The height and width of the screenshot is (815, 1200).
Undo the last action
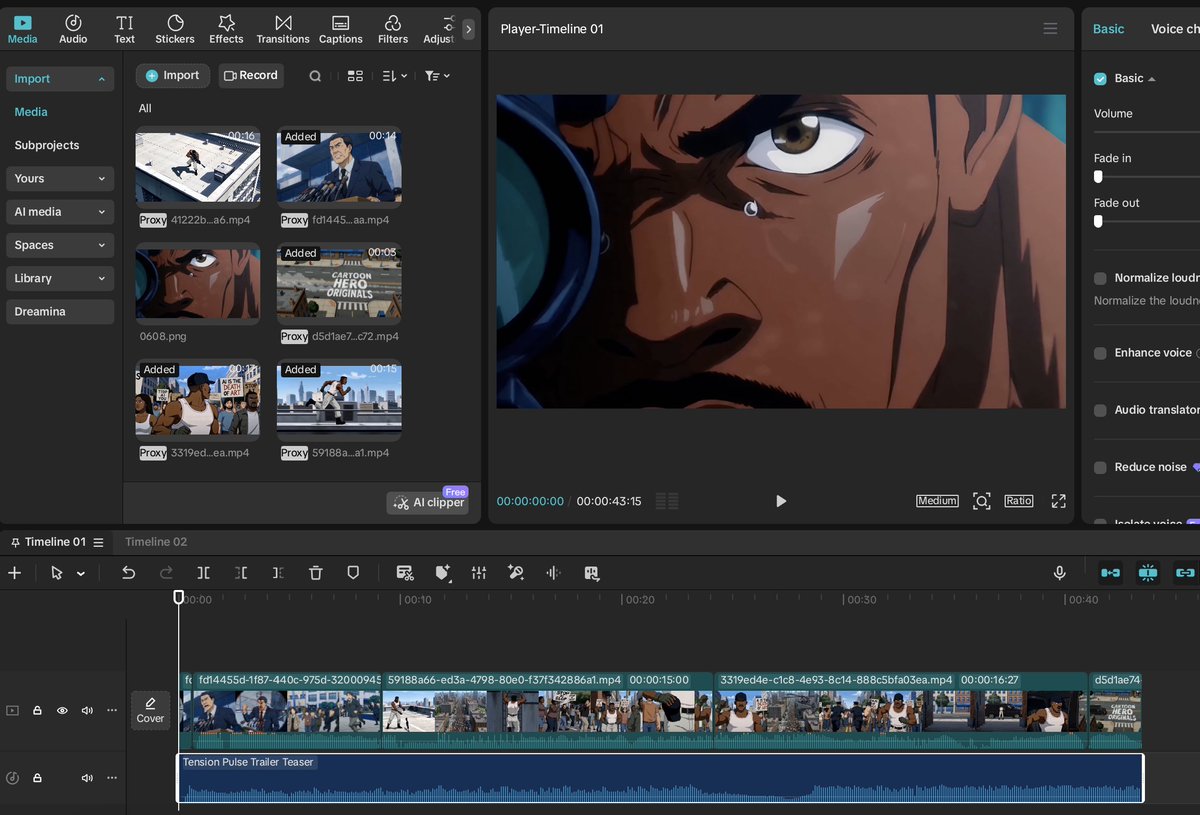[x=128, y=573]
